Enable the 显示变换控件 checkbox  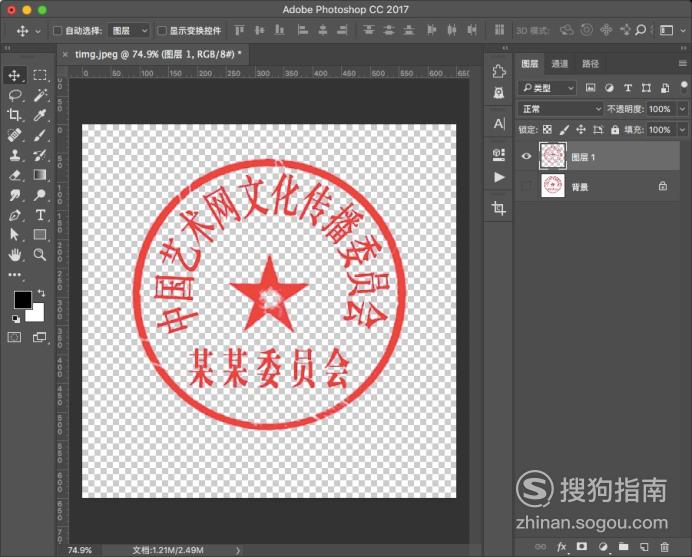[x=162, y=31]
